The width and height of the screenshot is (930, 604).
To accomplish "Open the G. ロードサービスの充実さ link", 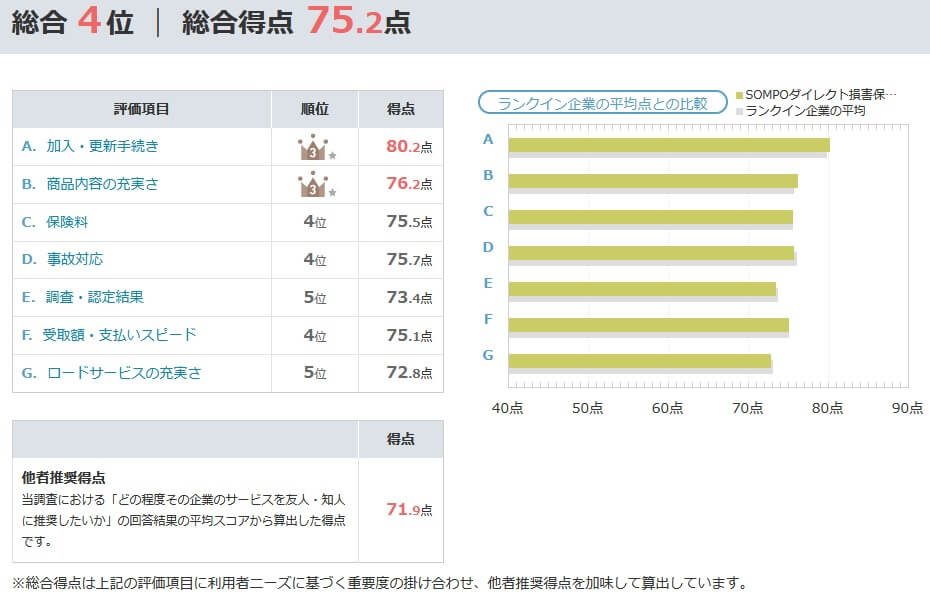I will tap(112, 373).
